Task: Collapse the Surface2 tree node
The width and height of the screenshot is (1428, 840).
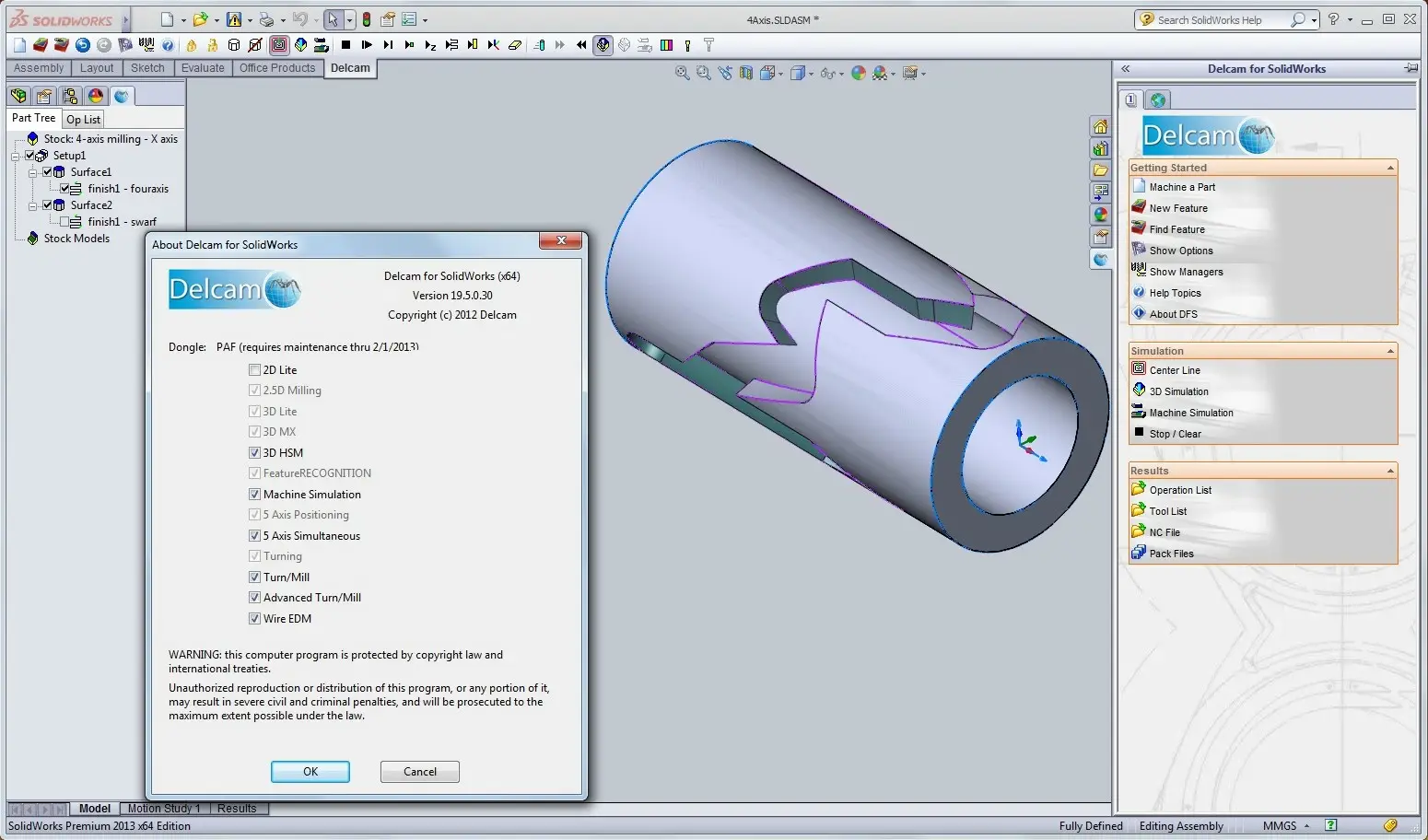Action: 33,205
